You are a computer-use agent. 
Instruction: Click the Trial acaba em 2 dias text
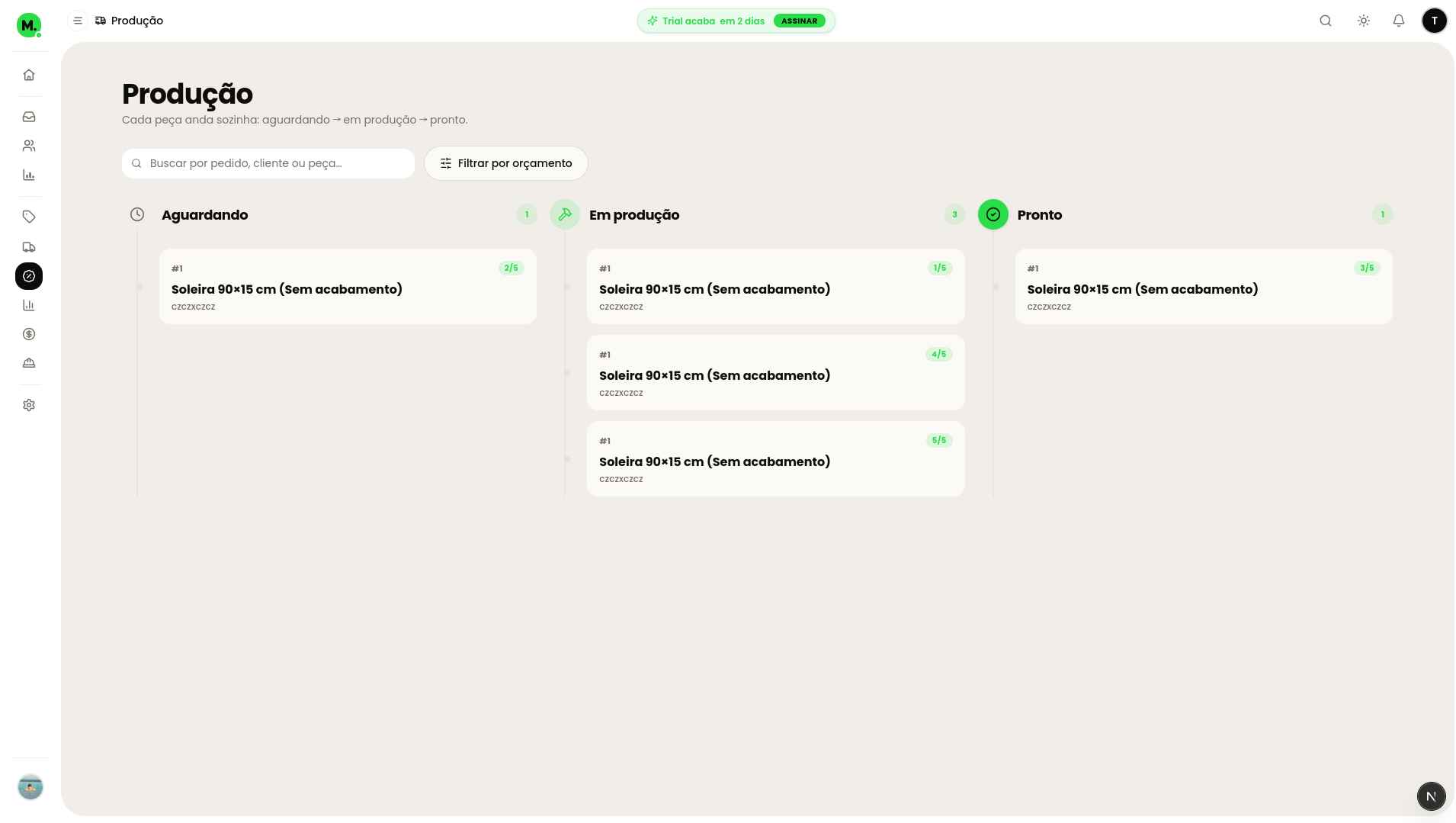(714, 21)
